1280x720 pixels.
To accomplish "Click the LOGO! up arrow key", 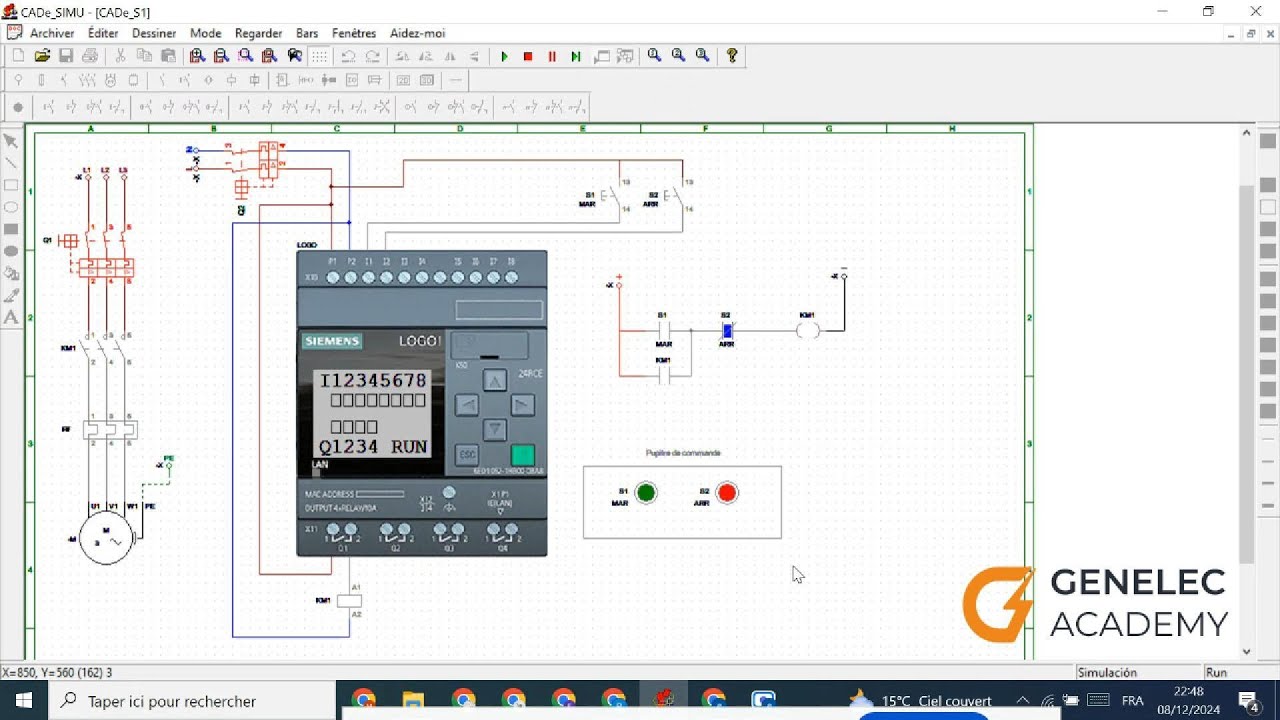I will pyautogui.click(x=495, y=380).
